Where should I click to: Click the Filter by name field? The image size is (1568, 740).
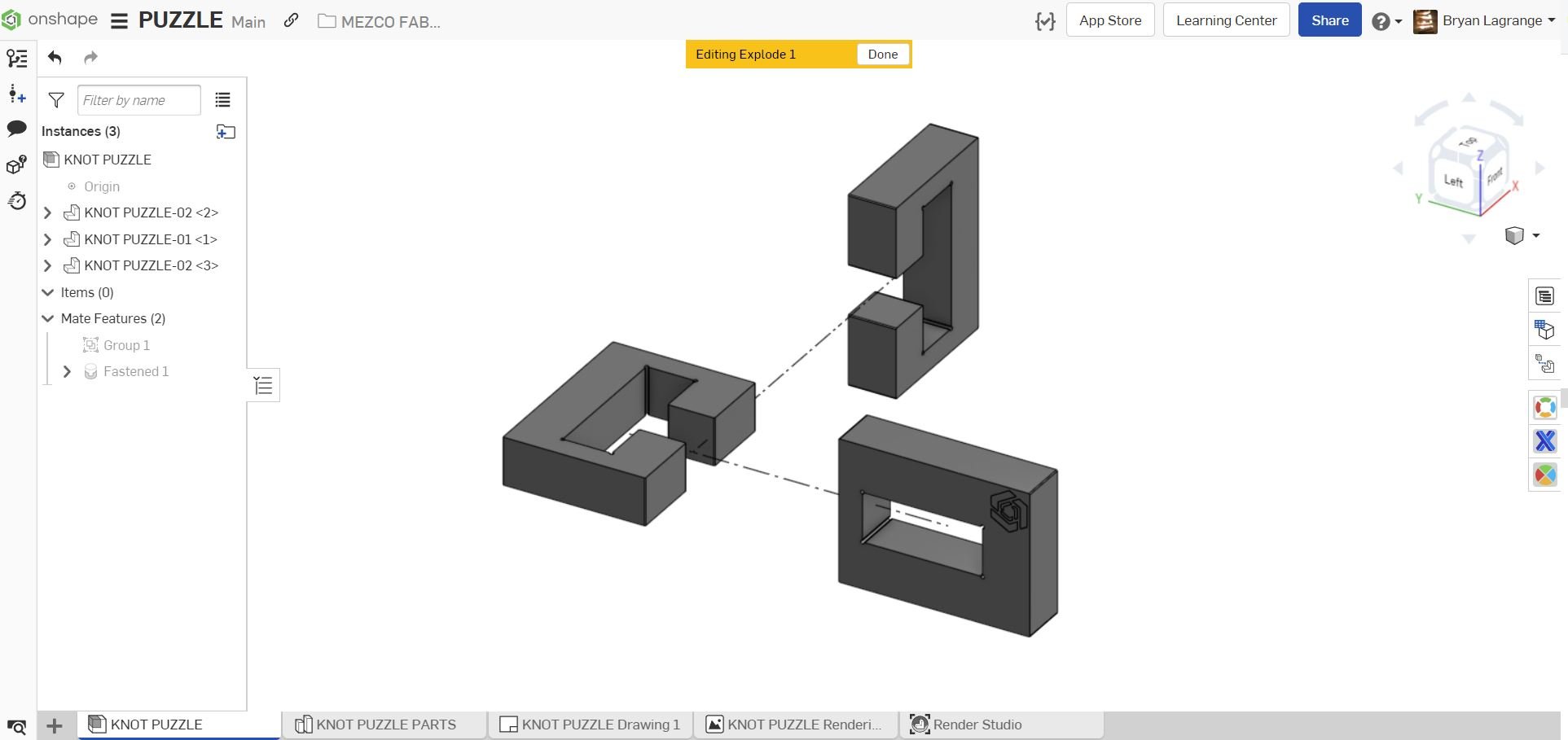[139, 100]
